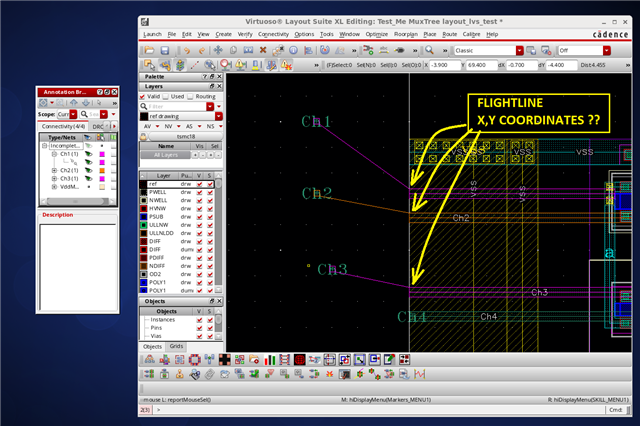
Task: Click the tsmc18 library button
Action: point(185,136)
